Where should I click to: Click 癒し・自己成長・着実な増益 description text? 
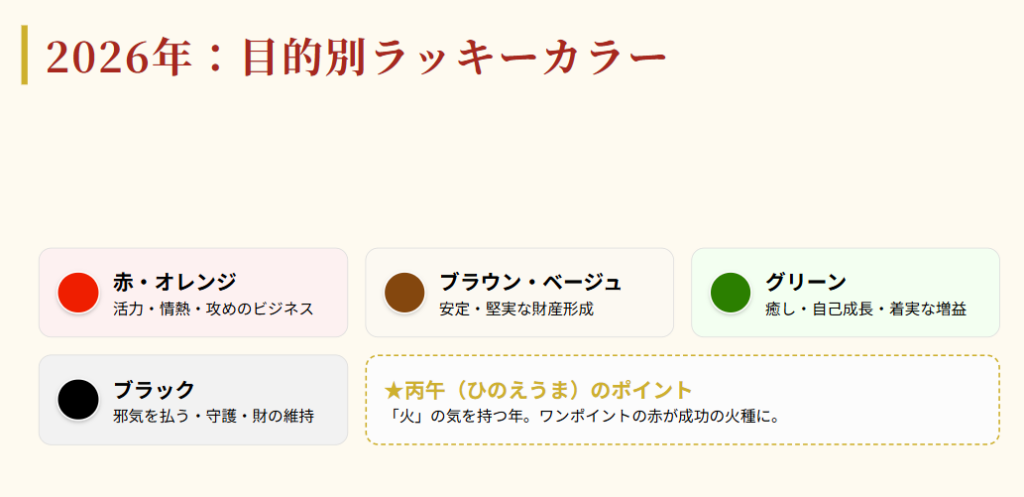[x=866, y=309]
